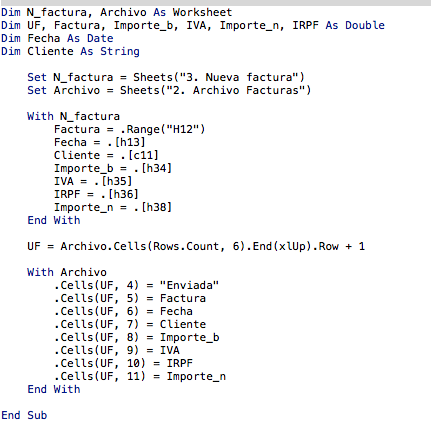431x428 pixels.
Task: Click the .Range("H12") reference
Action: (x=162, y=129)
